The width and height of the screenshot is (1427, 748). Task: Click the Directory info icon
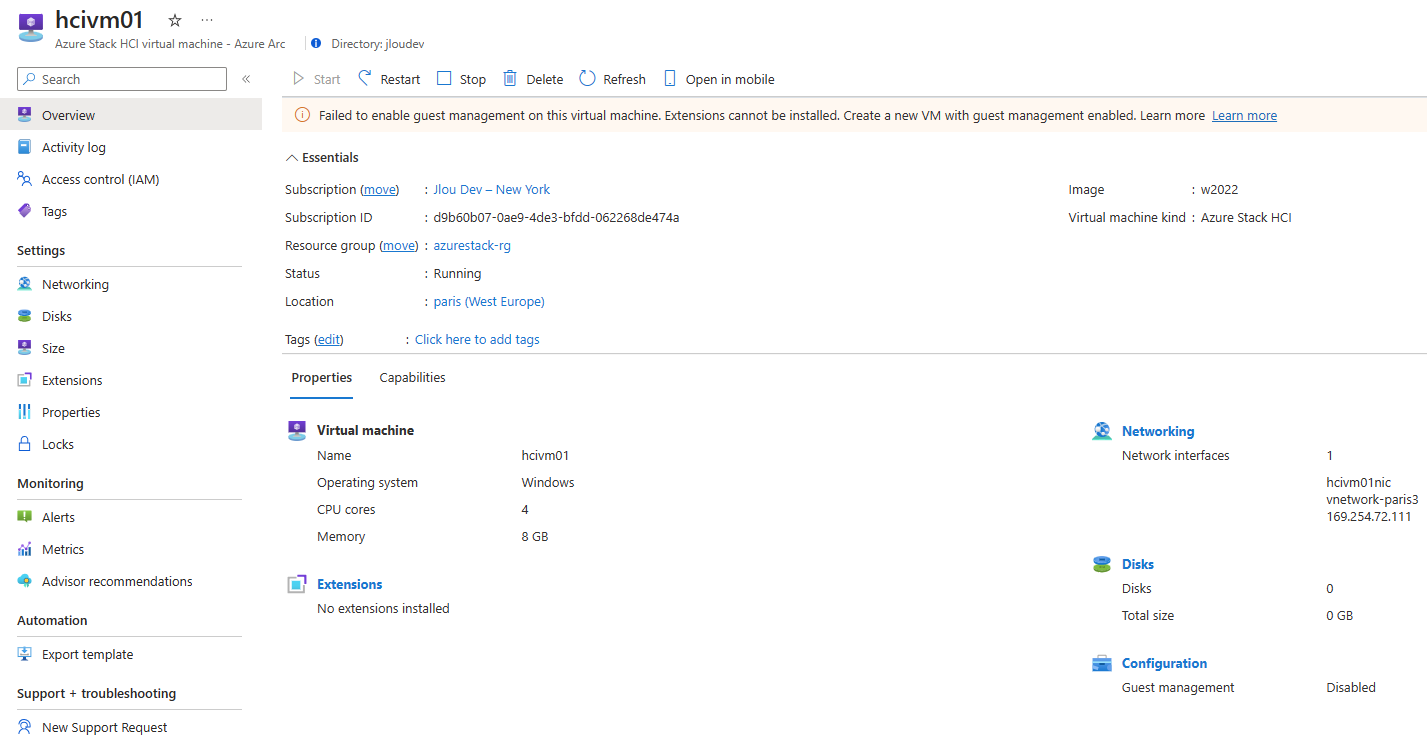316,44
